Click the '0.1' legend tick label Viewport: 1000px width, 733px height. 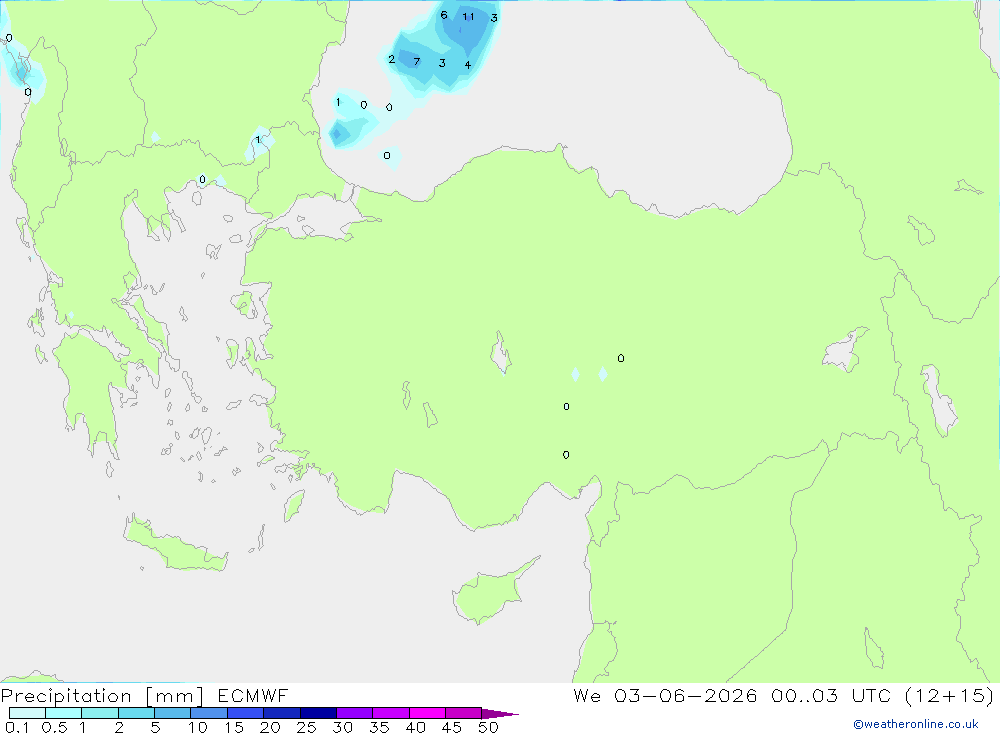pos(17,727)
